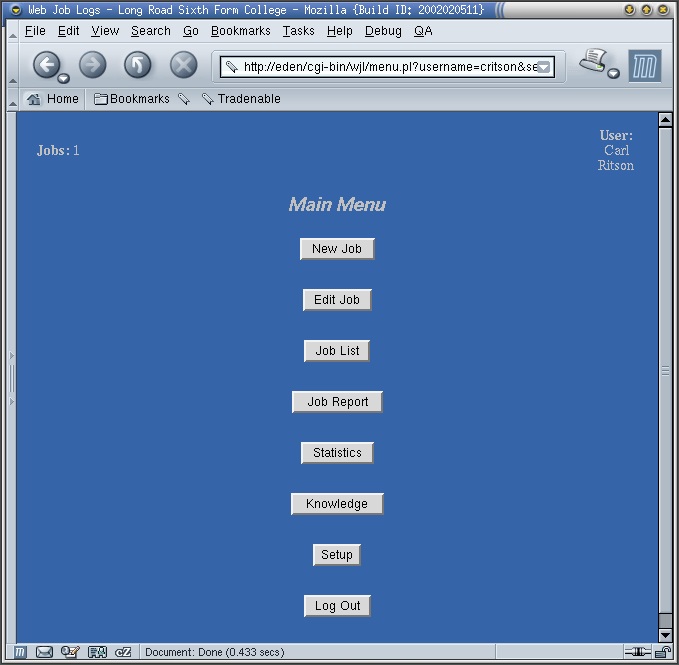Open the Tradenable bookmark
Screen dimensions: 679x665
tap(241, 99)
